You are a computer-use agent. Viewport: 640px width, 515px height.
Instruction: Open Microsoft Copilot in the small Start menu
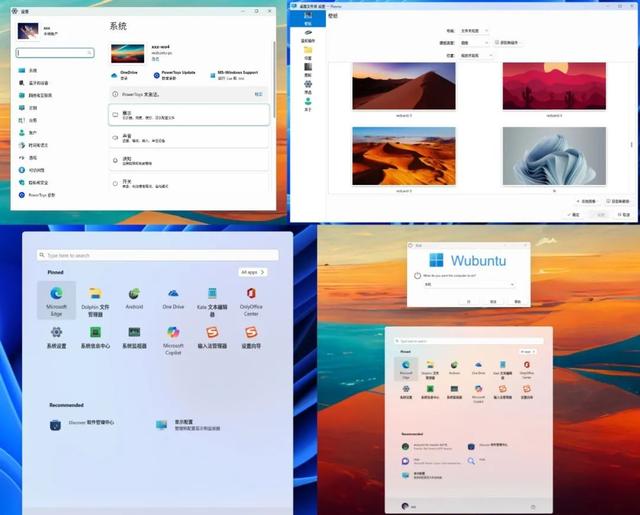[478, 393]
